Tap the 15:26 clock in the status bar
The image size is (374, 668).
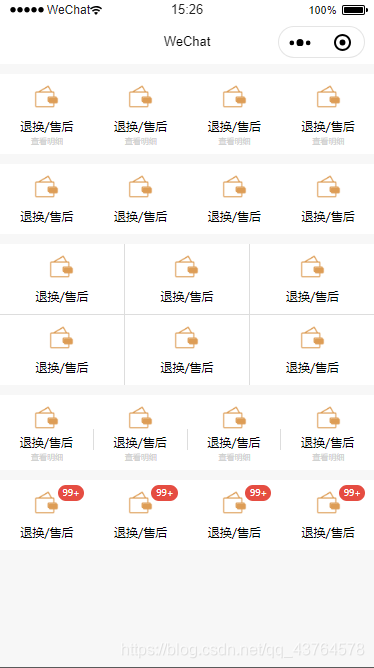187,10
